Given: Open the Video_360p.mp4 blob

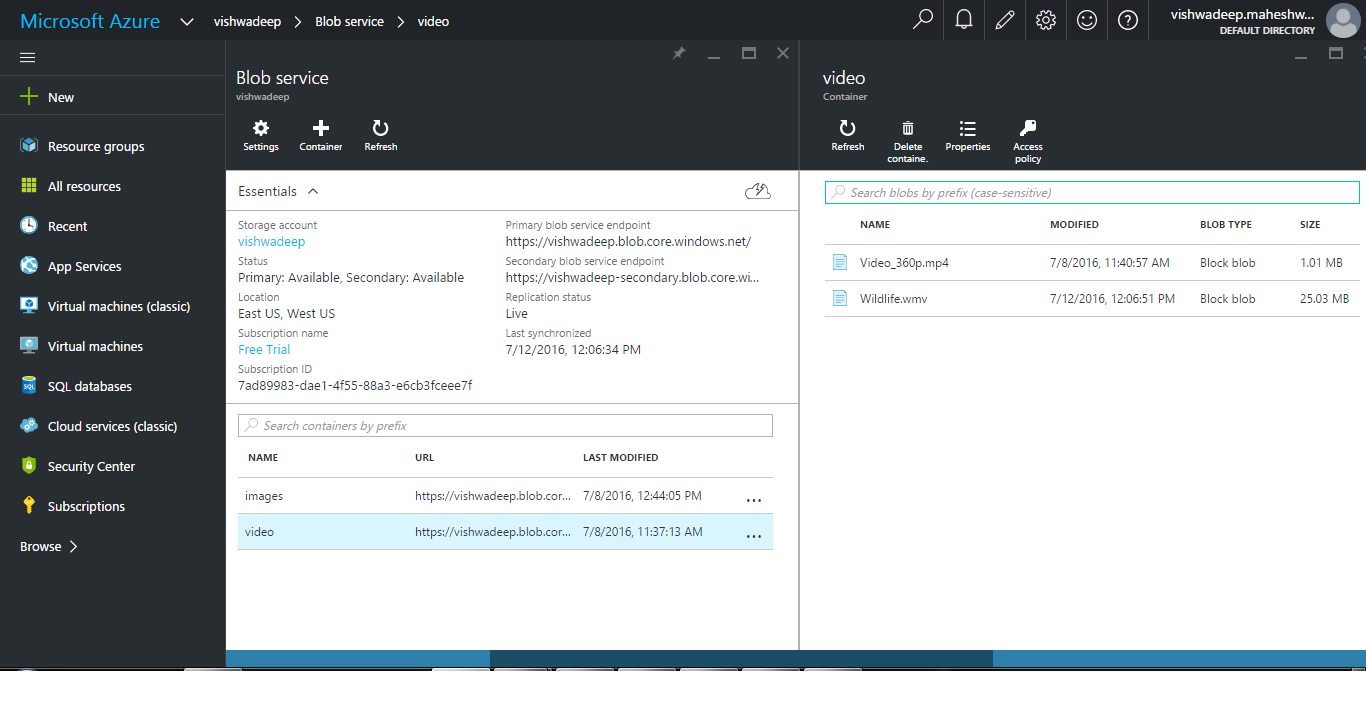Looking at the screenshot, I should click(x=904, y=263).
